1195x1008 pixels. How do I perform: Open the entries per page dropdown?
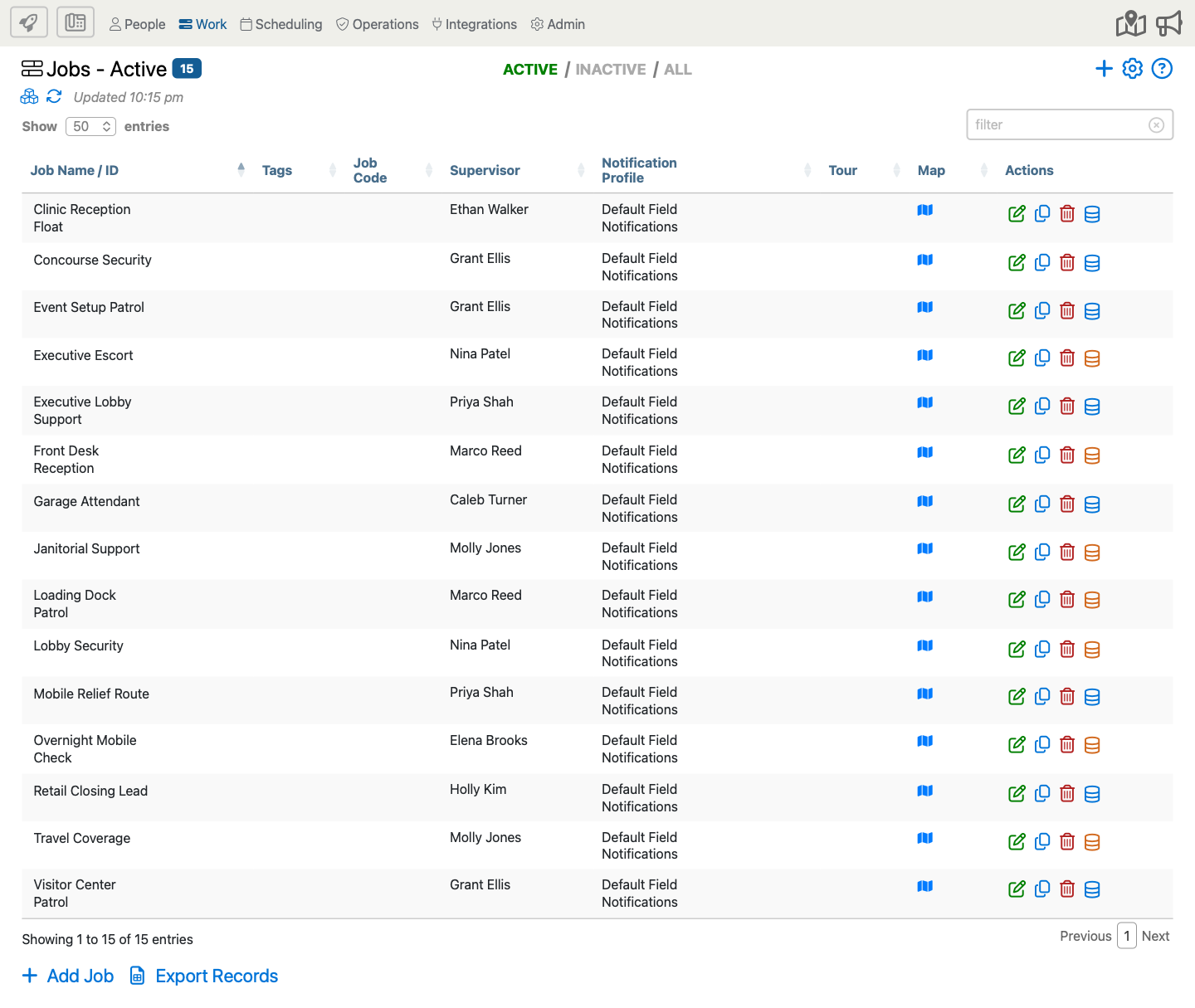(x=90, y=126)
